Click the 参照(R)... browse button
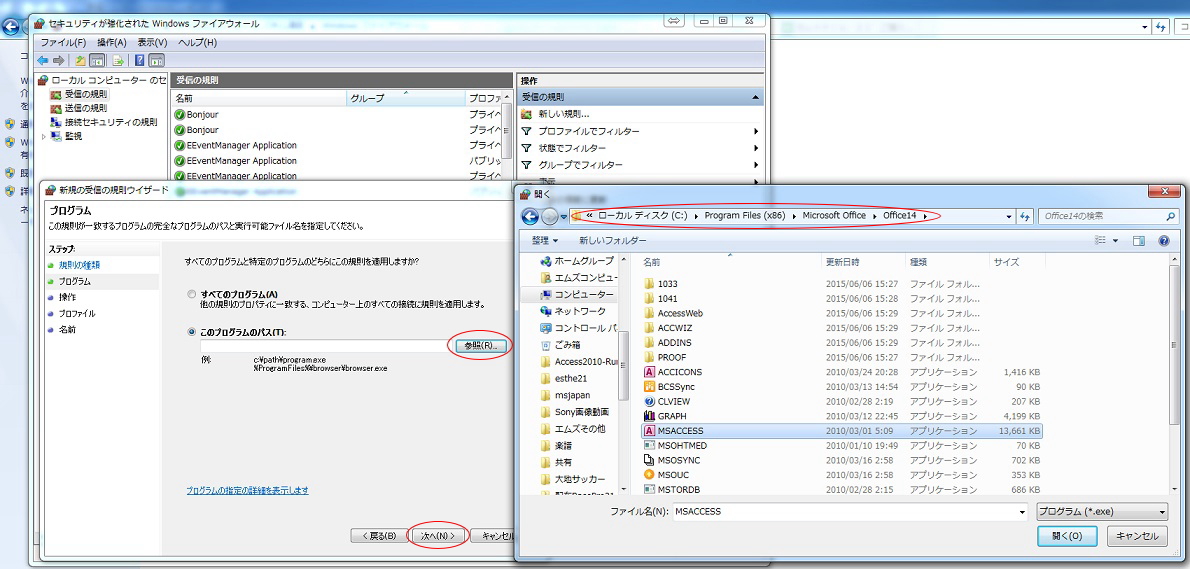Viewport: 1190px width, 569px height. tap(480, 346)
